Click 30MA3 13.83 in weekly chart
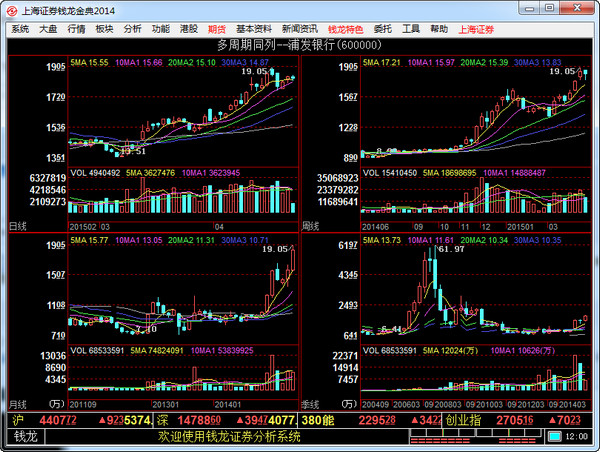 (538, 62)
